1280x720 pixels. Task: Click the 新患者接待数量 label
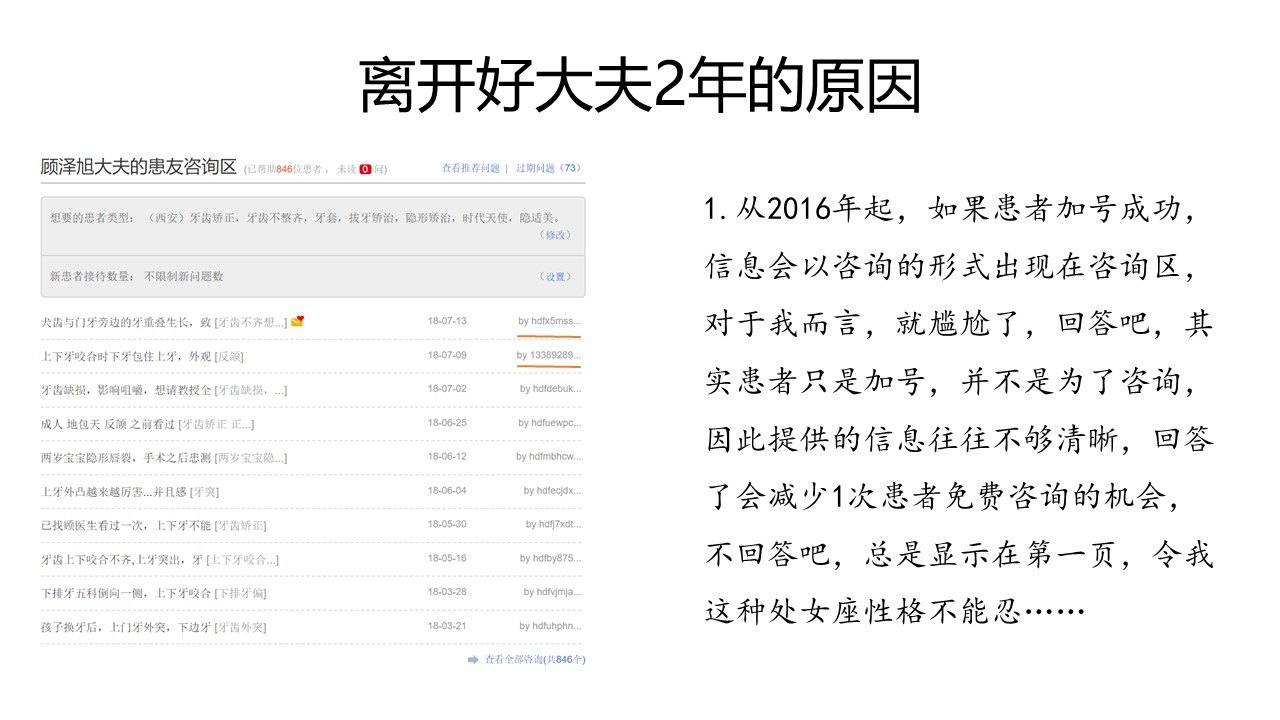click(93, 276)
